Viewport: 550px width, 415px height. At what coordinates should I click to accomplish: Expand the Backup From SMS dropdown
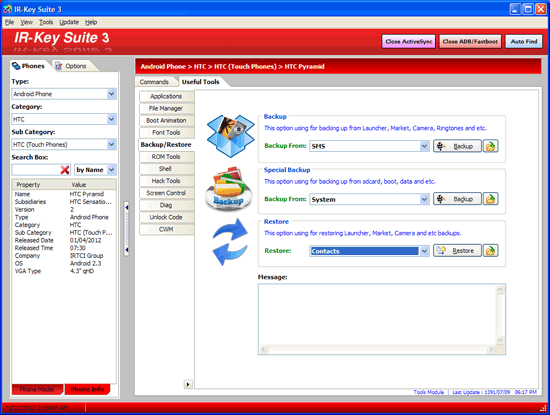424,146
